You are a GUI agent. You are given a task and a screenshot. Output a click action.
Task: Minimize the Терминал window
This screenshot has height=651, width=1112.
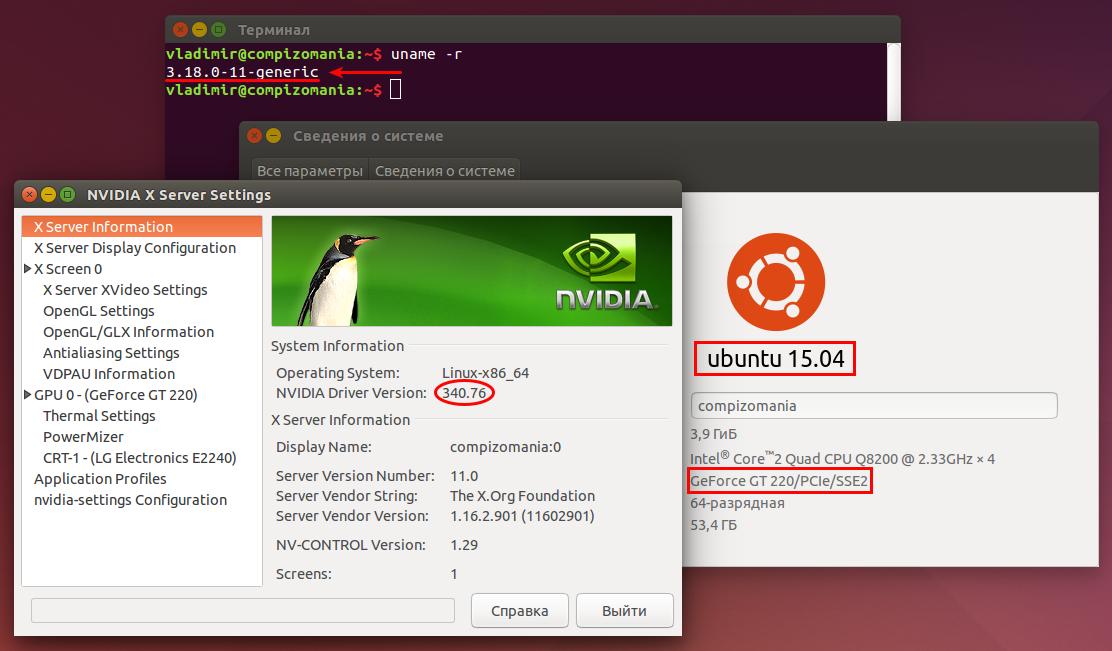pos(199,30)
